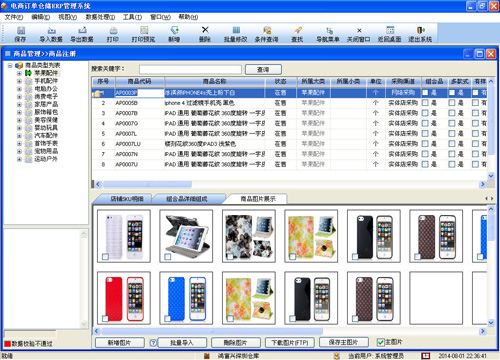Click the folder icon beside 手机配件

pos(29,81)
